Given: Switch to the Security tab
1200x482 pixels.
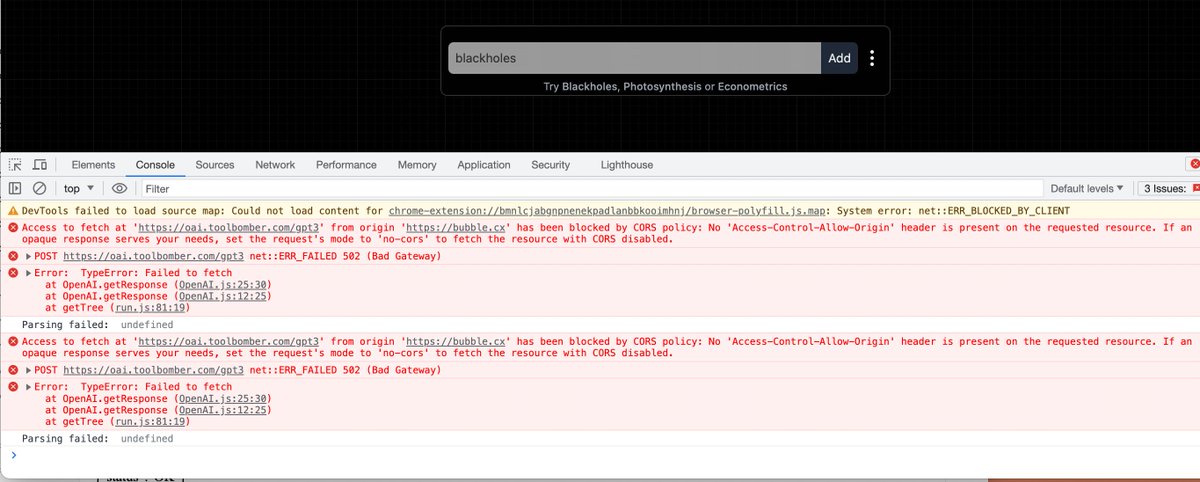Looking at the screenshot, I should tap(550, 165).
